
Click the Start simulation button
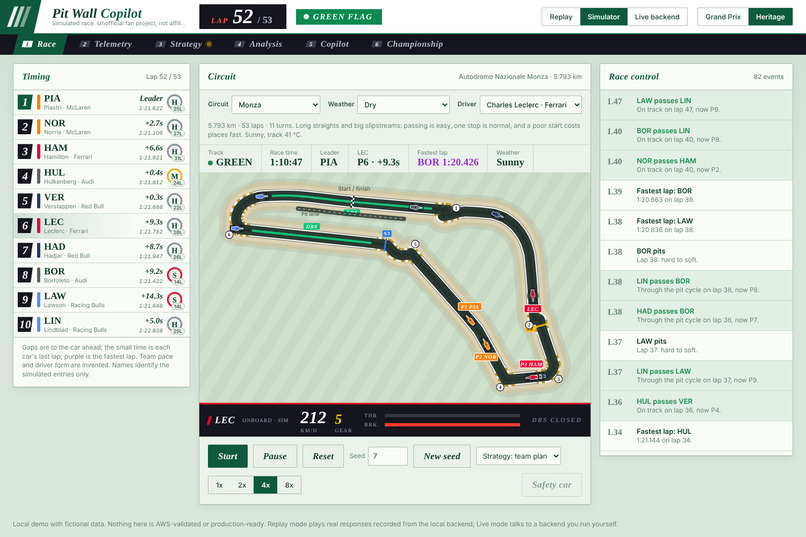228,456
